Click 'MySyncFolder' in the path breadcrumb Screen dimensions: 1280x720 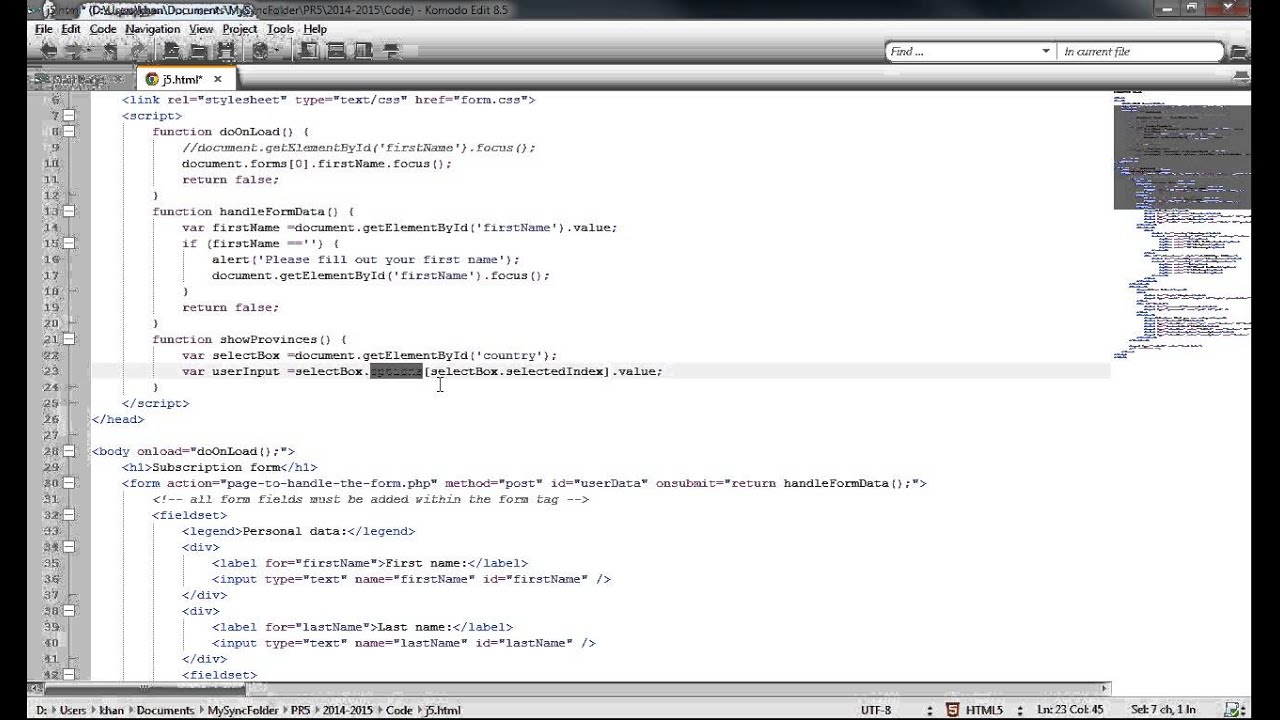[243, 710]
